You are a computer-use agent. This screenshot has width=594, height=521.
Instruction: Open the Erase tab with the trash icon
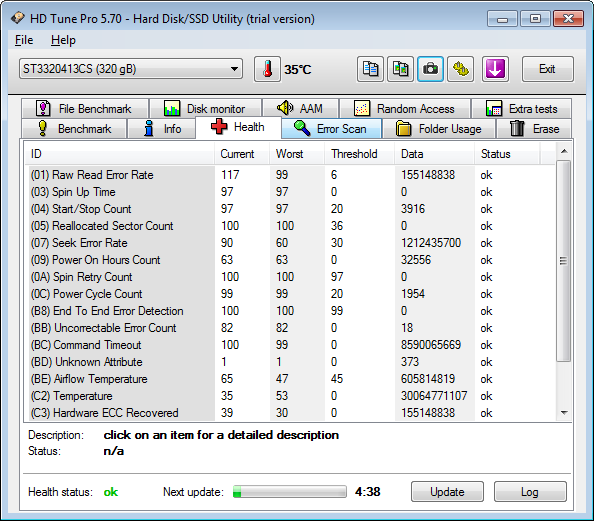534,129
